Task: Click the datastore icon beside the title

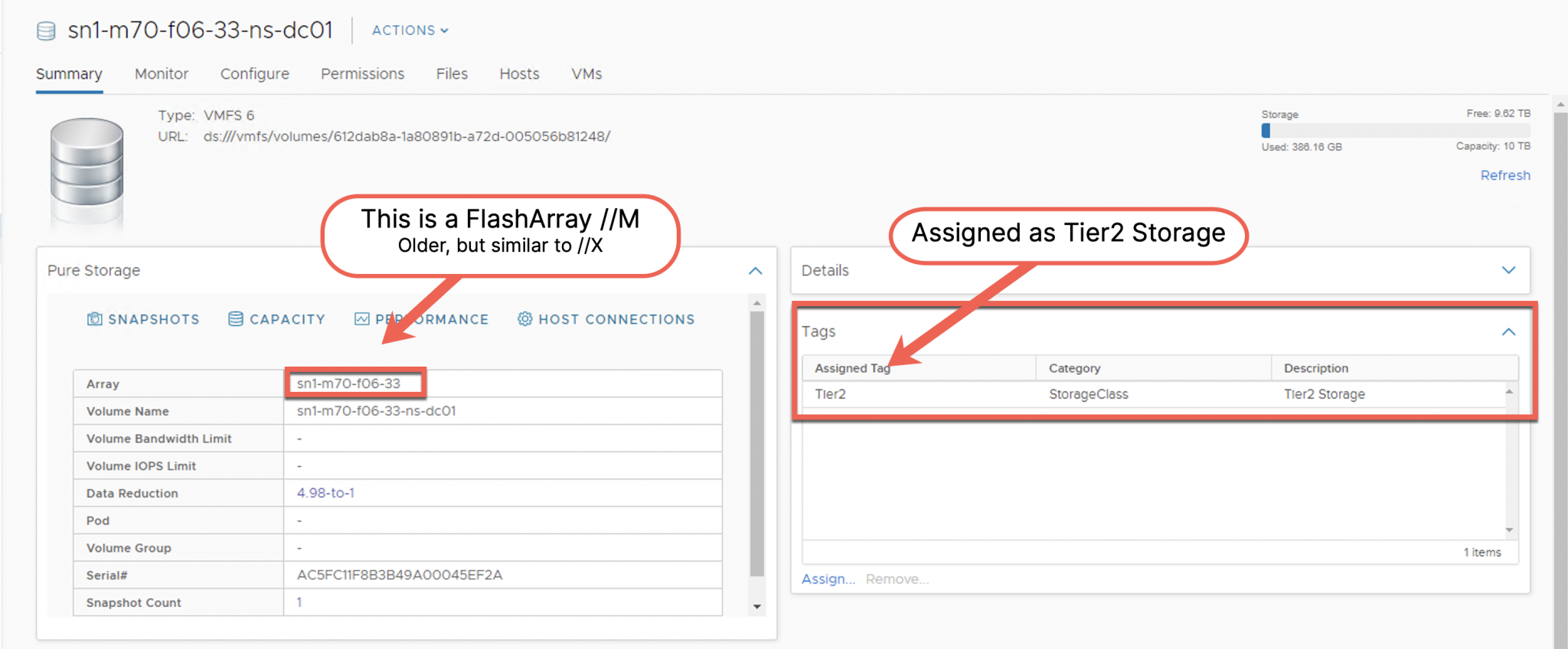Action: pyautogui.click(x=46, y=31)
